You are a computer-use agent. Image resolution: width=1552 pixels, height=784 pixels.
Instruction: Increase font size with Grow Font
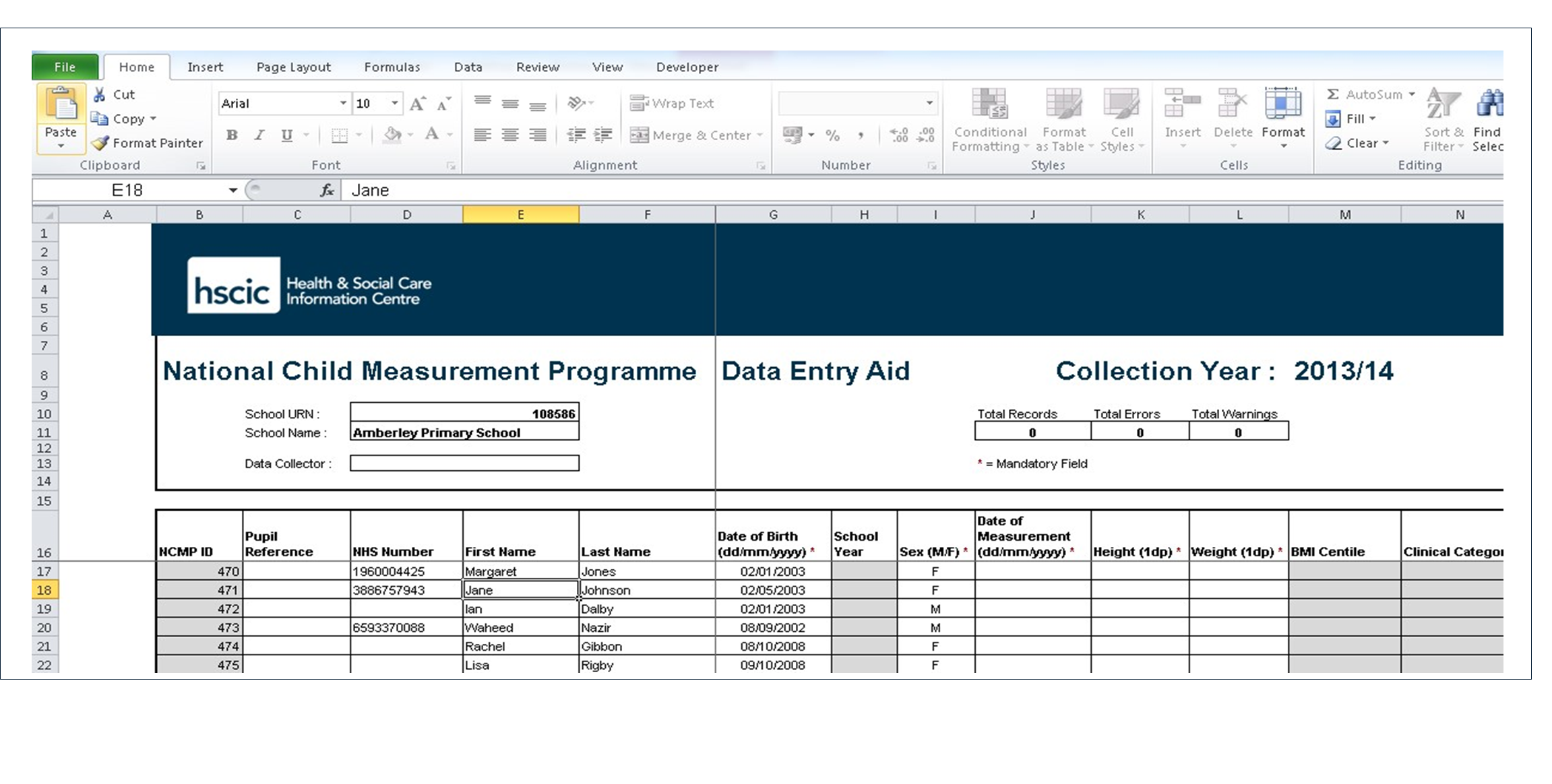(418, 104)
